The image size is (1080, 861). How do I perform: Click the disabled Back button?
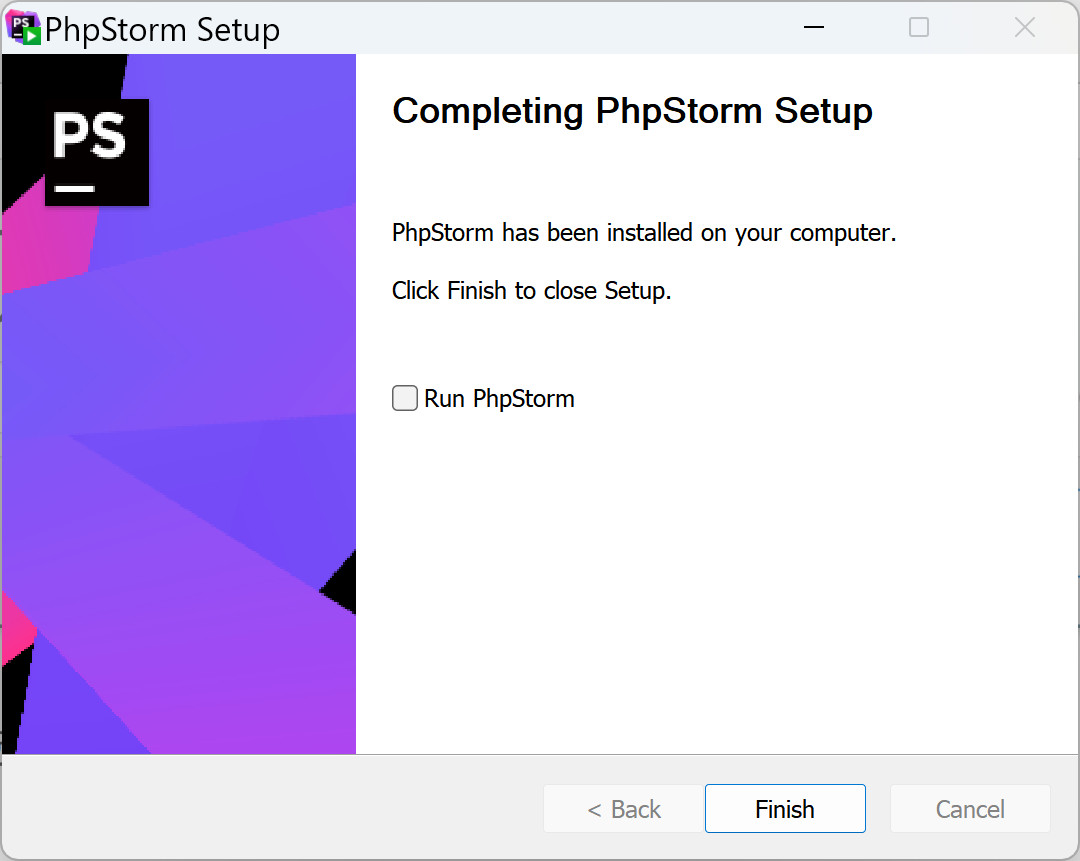coord(623,809)
